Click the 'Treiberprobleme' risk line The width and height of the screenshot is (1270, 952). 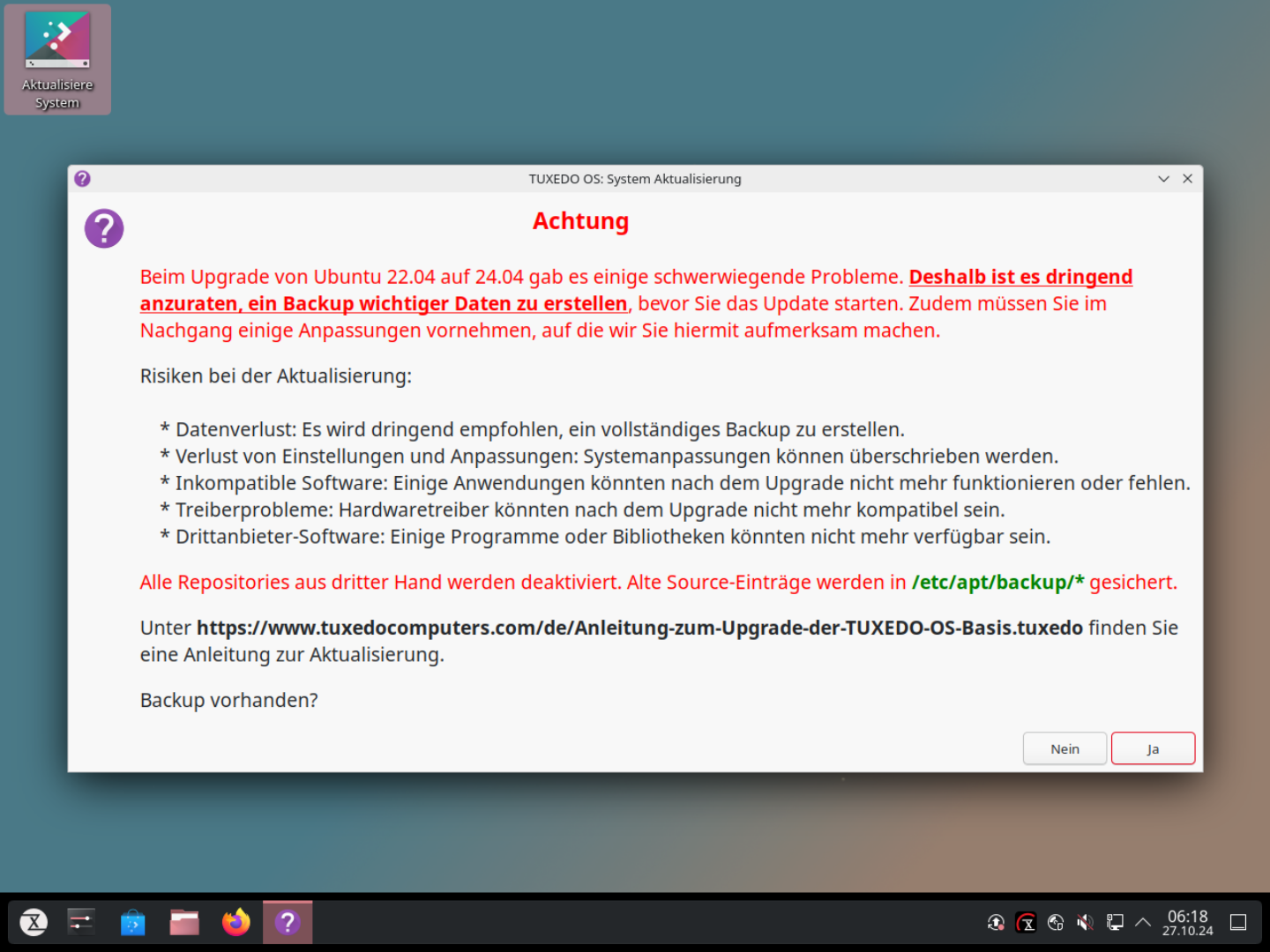tap(582, 510)
